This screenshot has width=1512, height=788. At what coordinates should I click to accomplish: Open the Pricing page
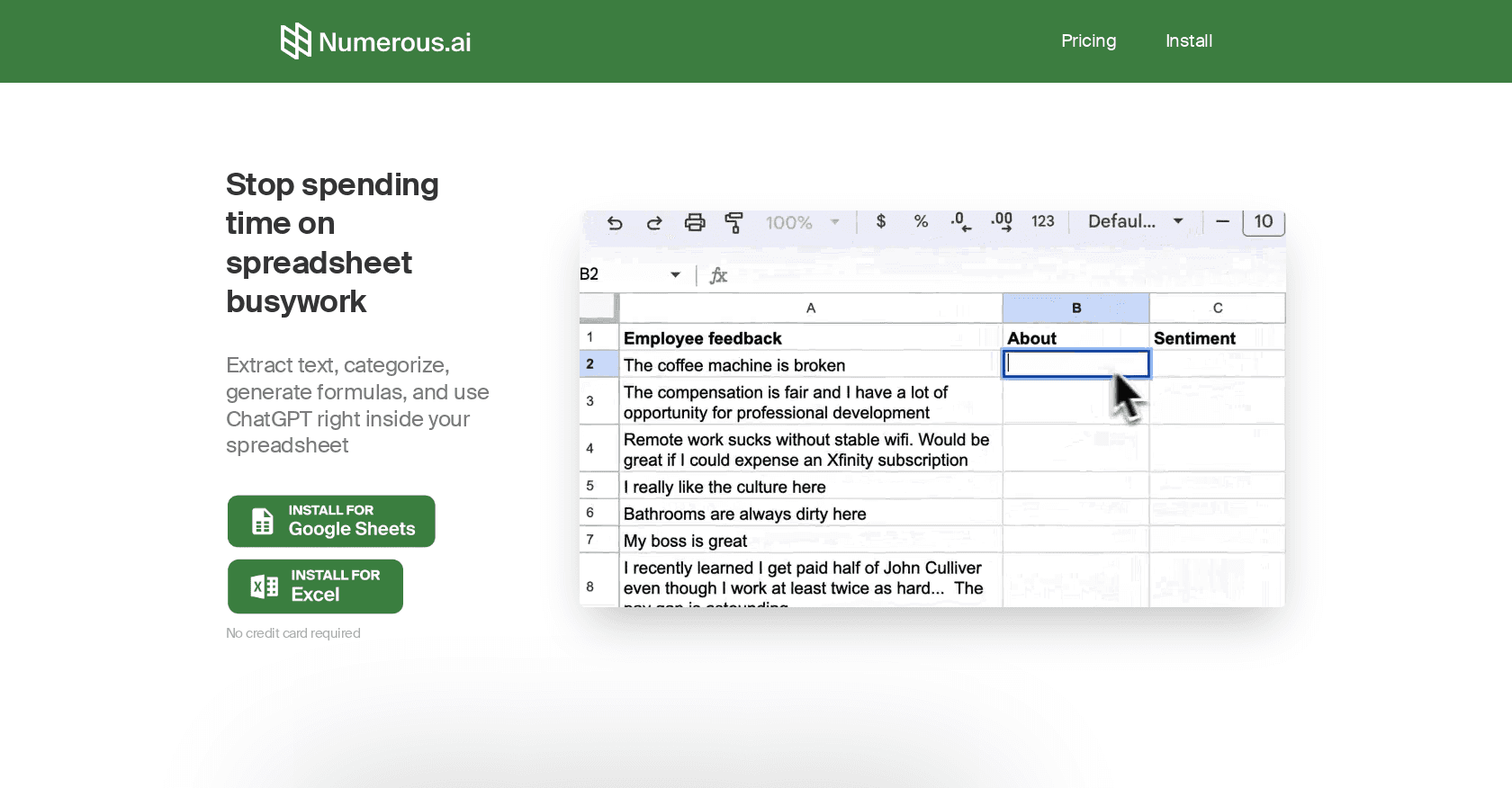1088,41
